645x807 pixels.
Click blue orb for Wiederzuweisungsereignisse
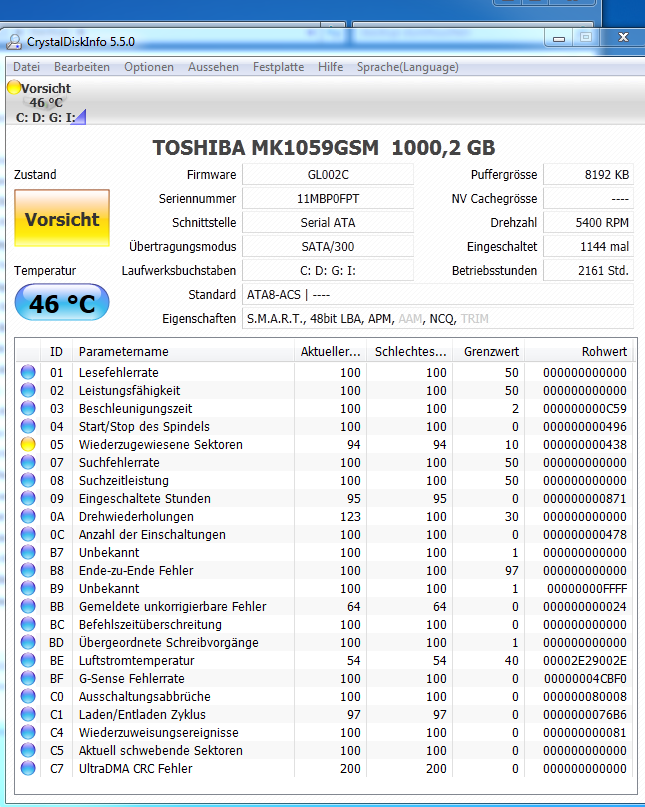click(28, 732)
